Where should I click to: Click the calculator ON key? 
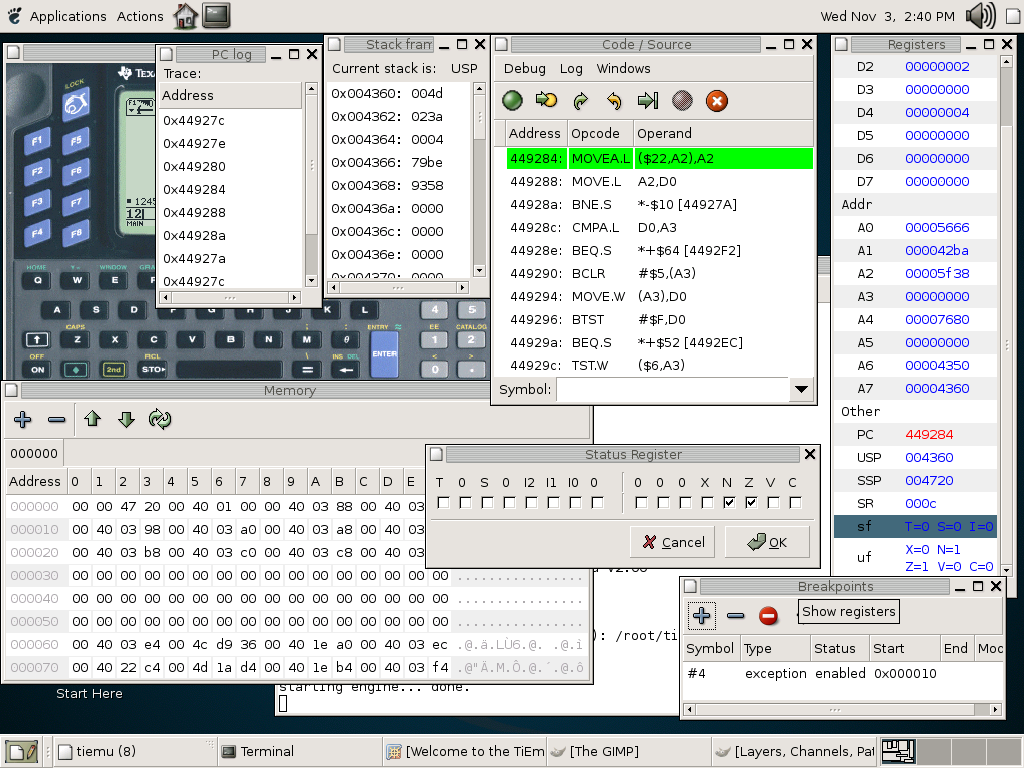(x=38, y=370)
